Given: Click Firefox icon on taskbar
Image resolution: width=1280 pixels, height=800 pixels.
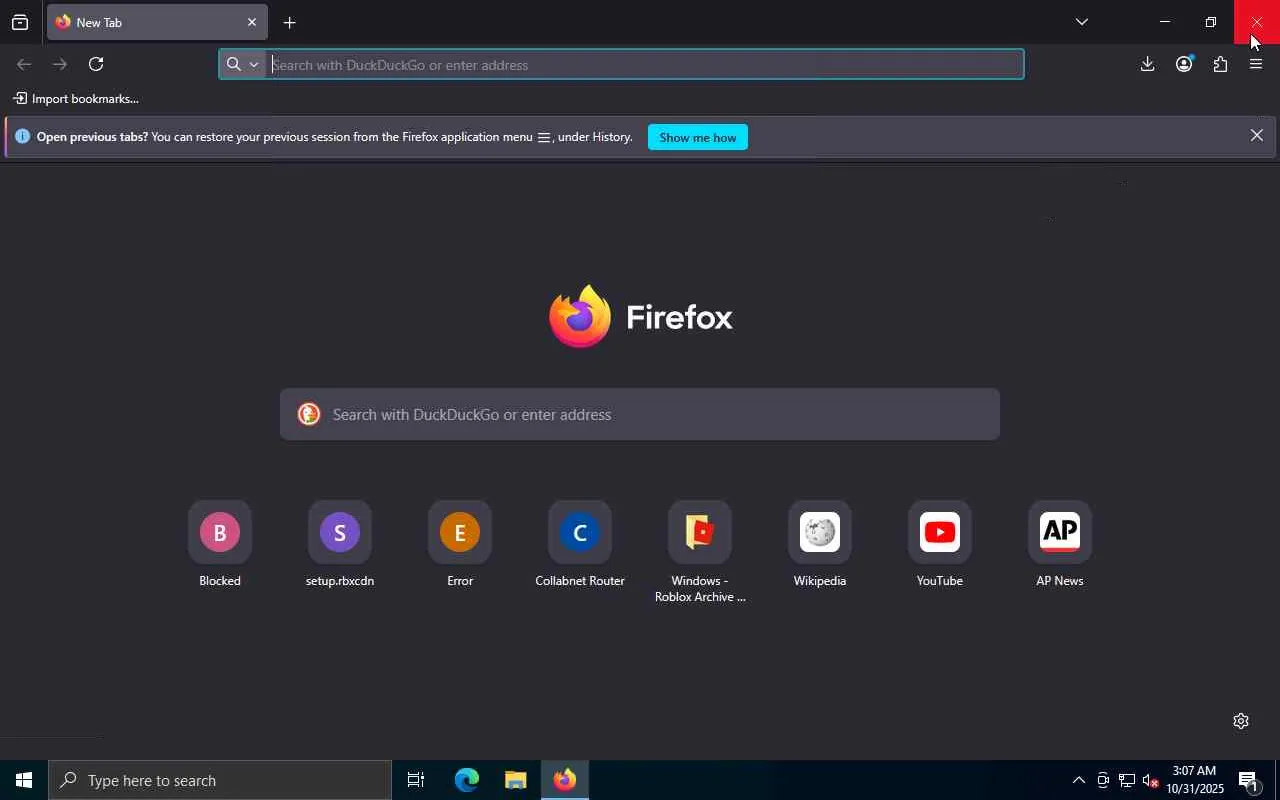Looking at the screenshot, I should click(565, 780).
